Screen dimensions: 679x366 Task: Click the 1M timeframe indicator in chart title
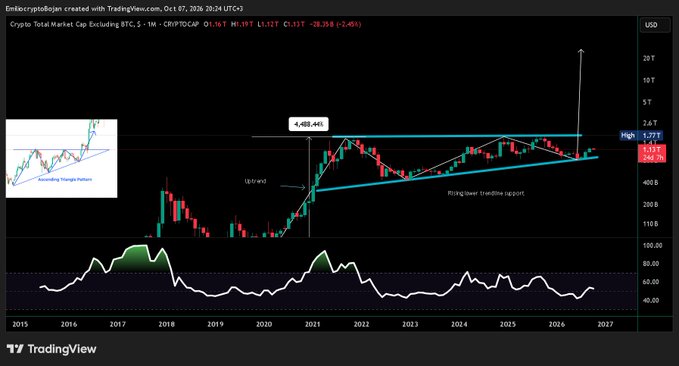pos(152,24)
